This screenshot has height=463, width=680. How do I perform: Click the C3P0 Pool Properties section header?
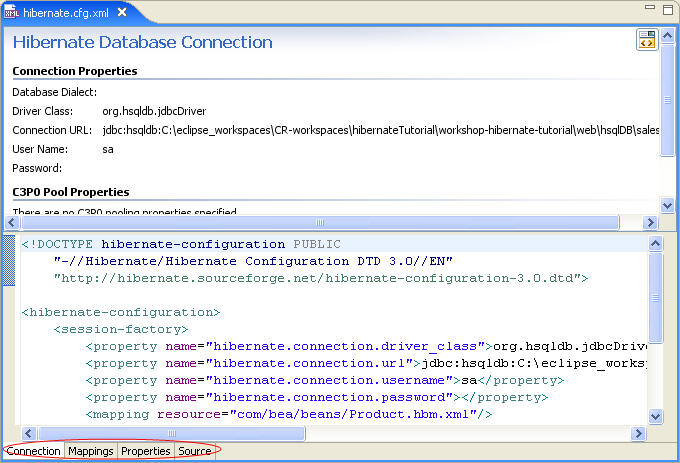[x=71, y=192]
